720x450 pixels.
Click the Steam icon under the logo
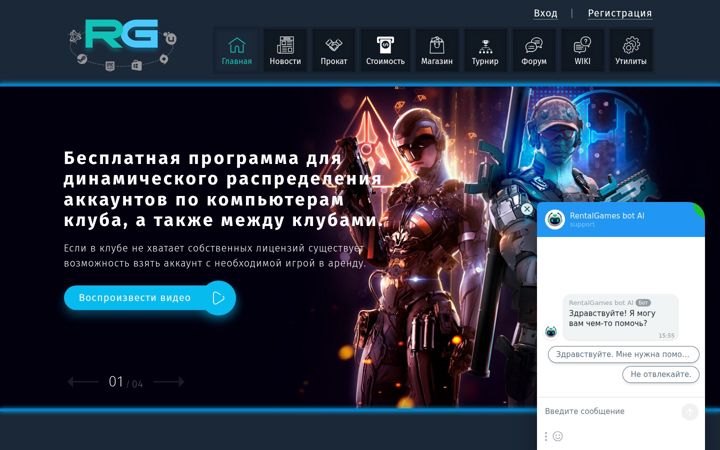tap(82, 59)
